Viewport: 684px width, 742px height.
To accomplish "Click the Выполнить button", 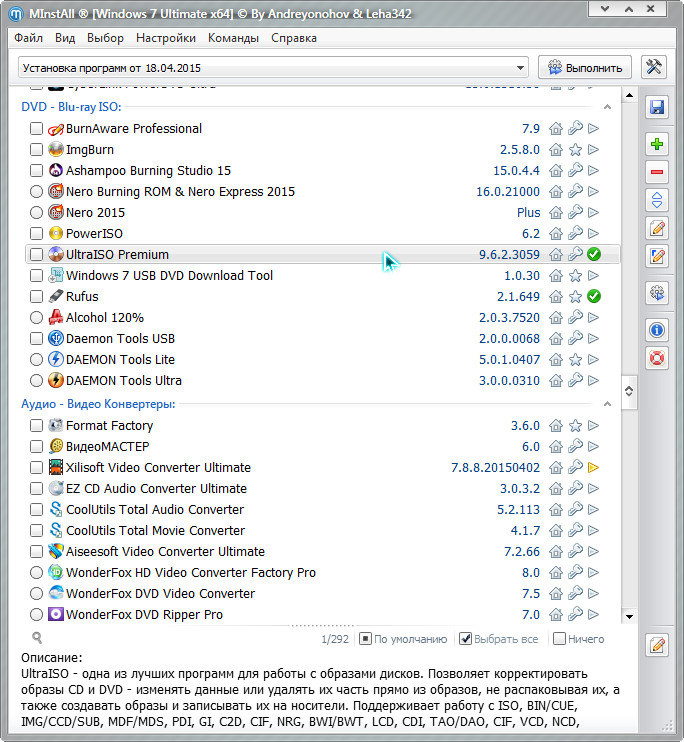I will [585, 67].
